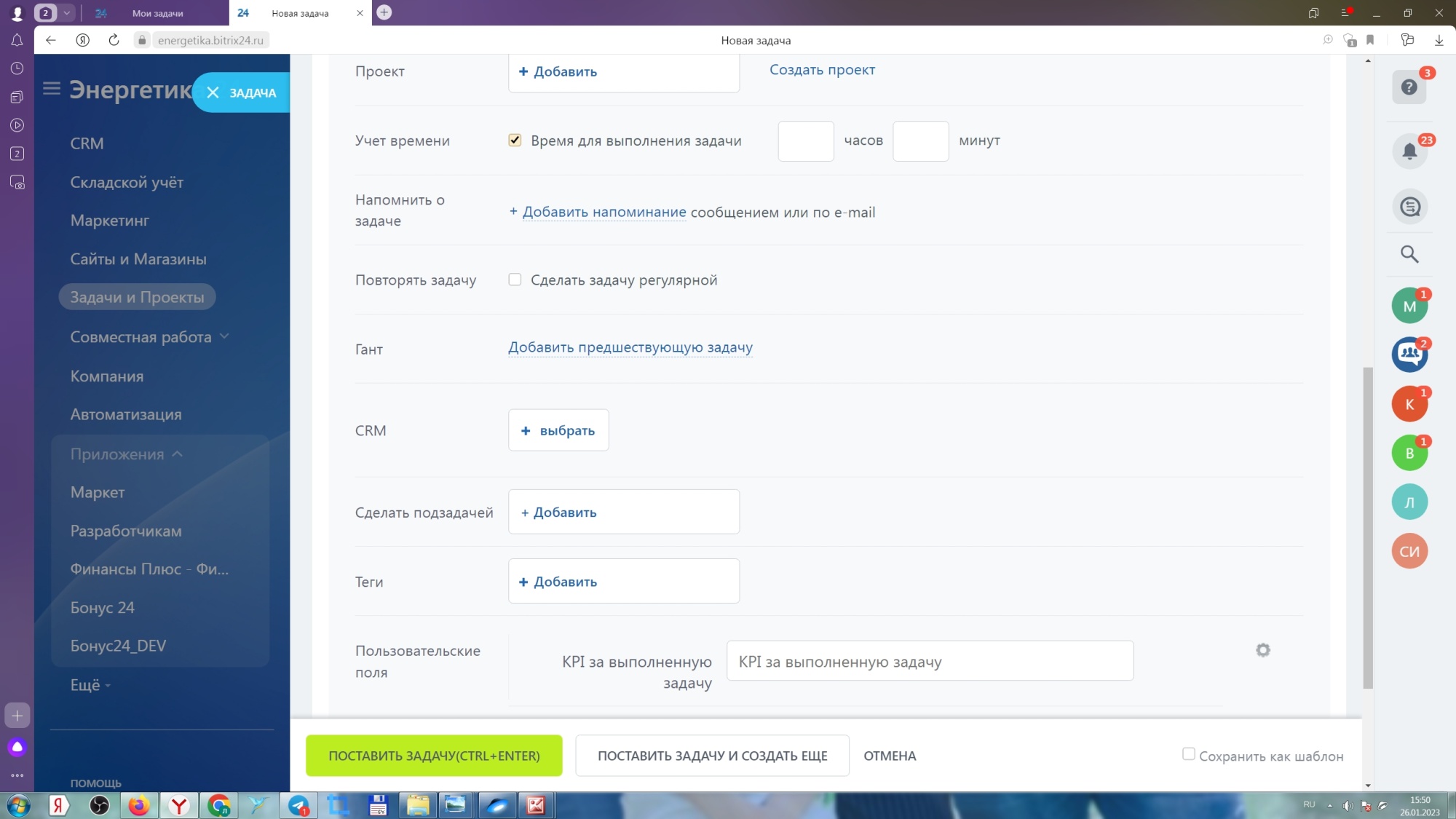
Task: Open history clock icon in browser sidebar
Action: 17,68
